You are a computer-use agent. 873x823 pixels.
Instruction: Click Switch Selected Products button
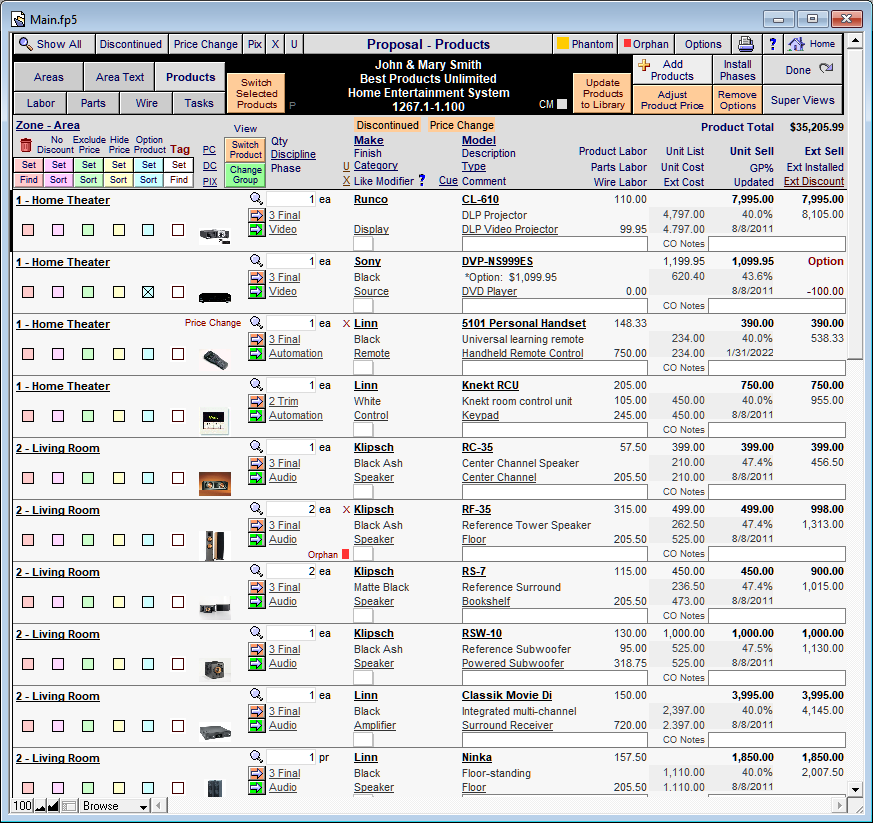coord(256,93)
